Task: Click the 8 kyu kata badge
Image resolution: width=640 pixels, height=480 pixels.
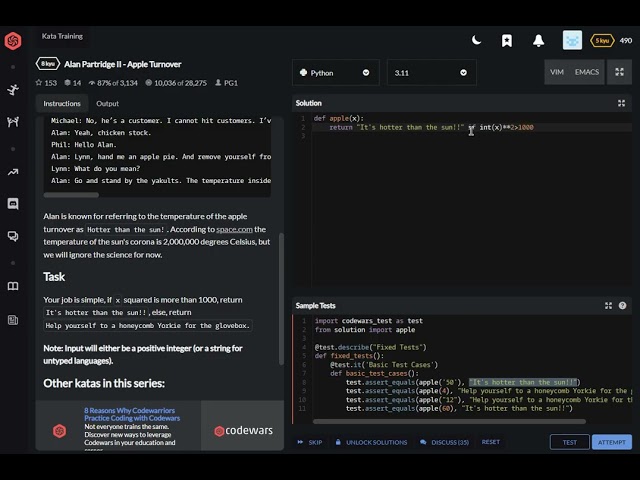Action: [48, 64]
